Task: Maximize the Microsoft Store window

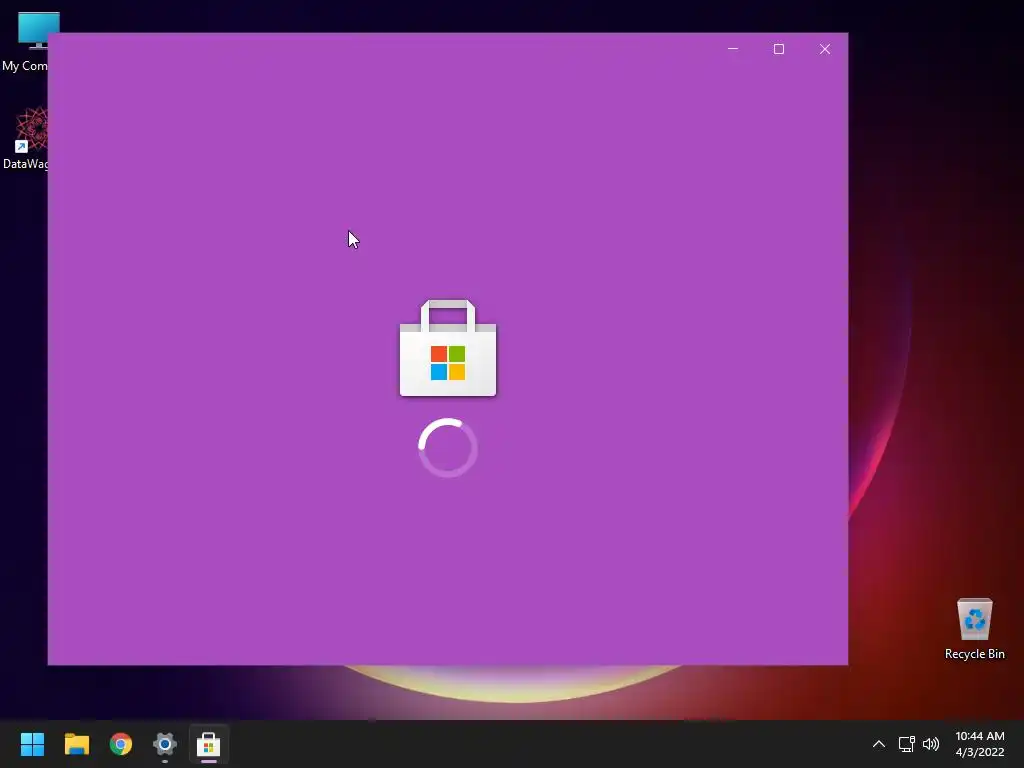Action: [x=778, y=49]
